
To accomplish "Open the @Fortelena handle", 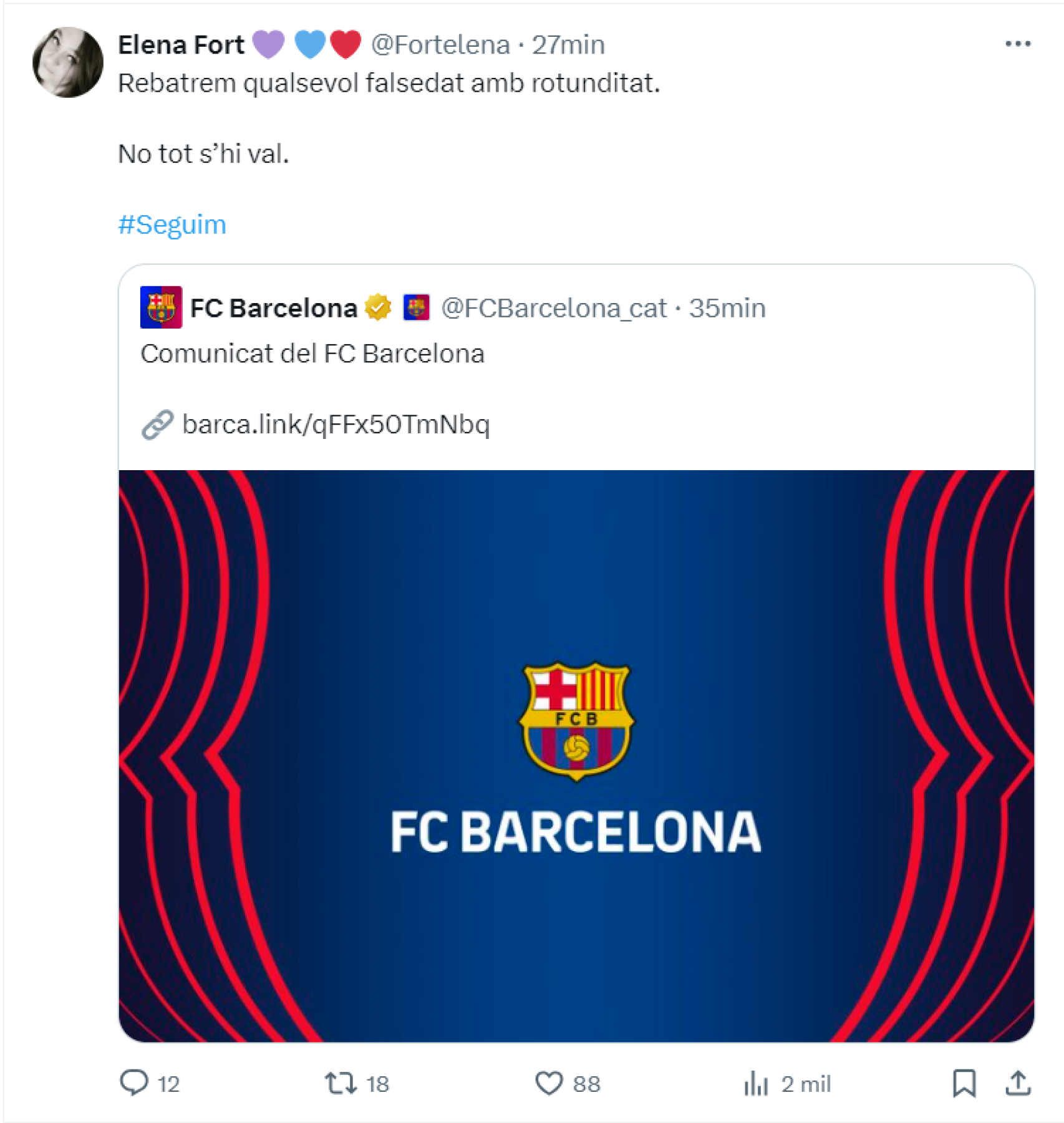I will pyautogui.click(x=440, y=45).
